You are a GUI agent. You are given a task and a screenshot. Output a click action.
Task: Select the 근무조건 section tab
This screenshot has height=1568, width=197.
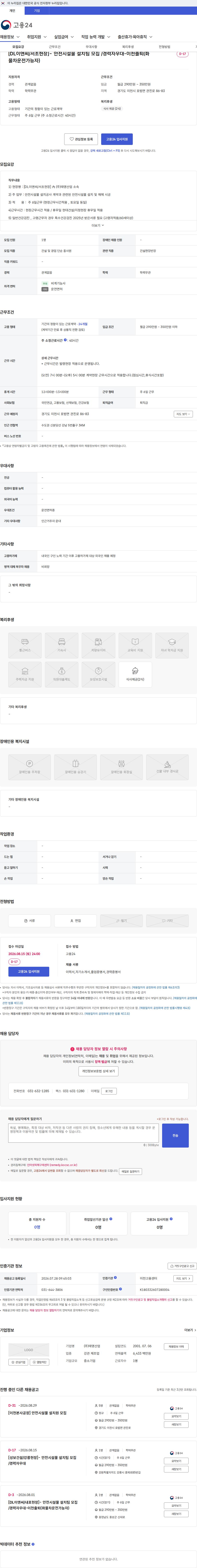pyautogui.click(x=55, y=47)
